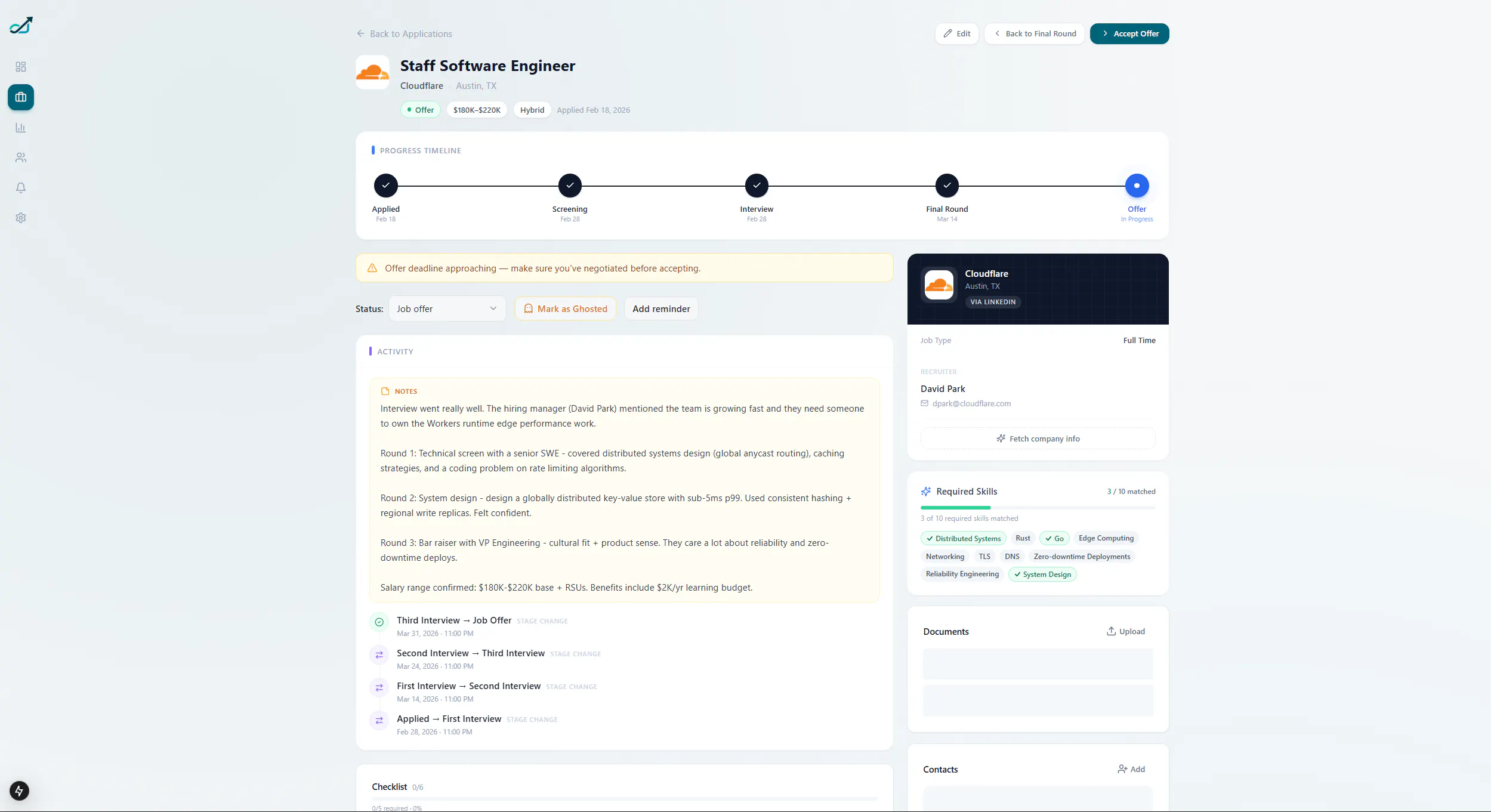Click the add-person icon in Contacts
The image size is (1491, 812).
[1122, 769]
